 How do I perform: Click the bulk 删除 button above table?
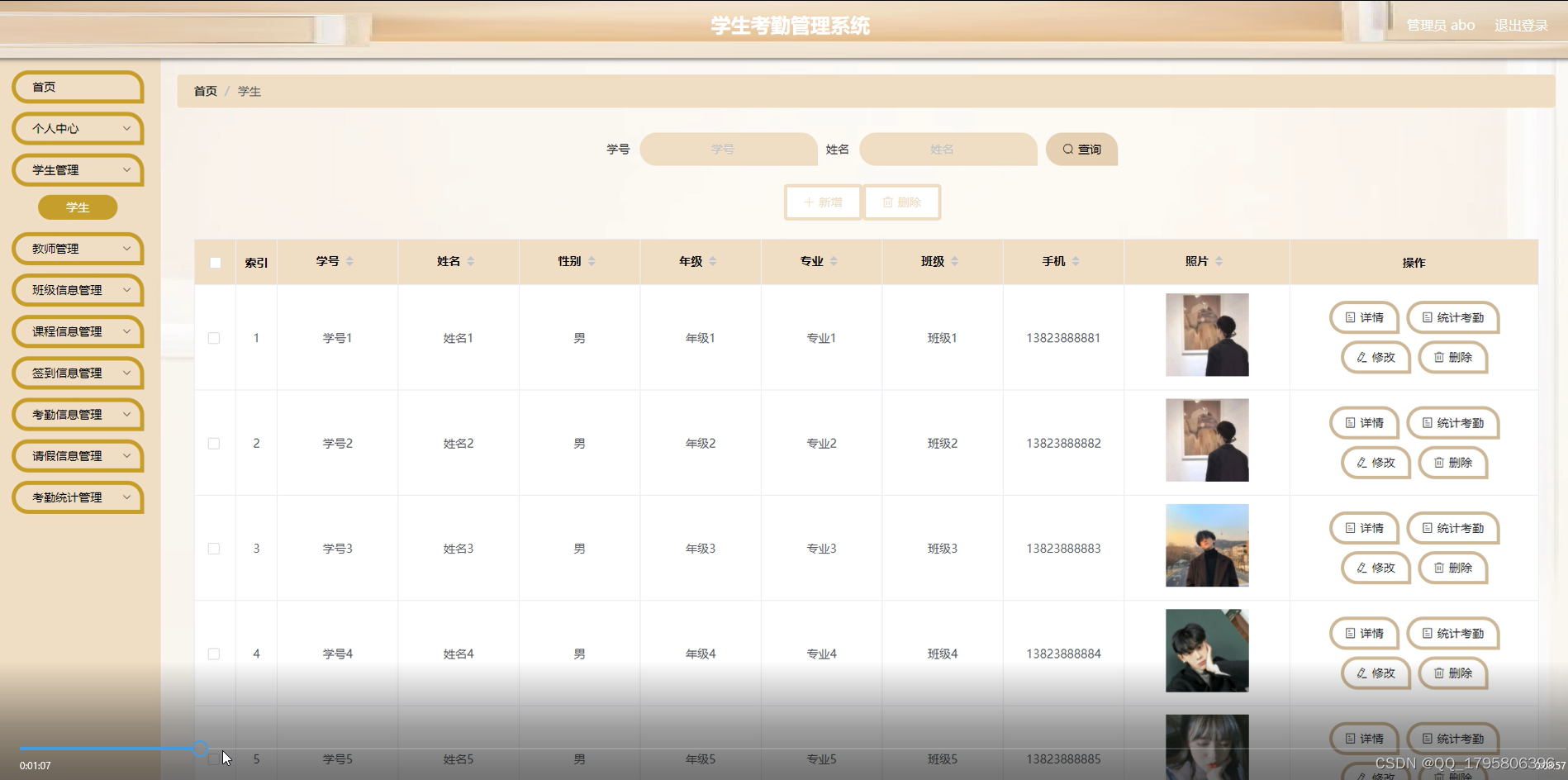[902, 202]
